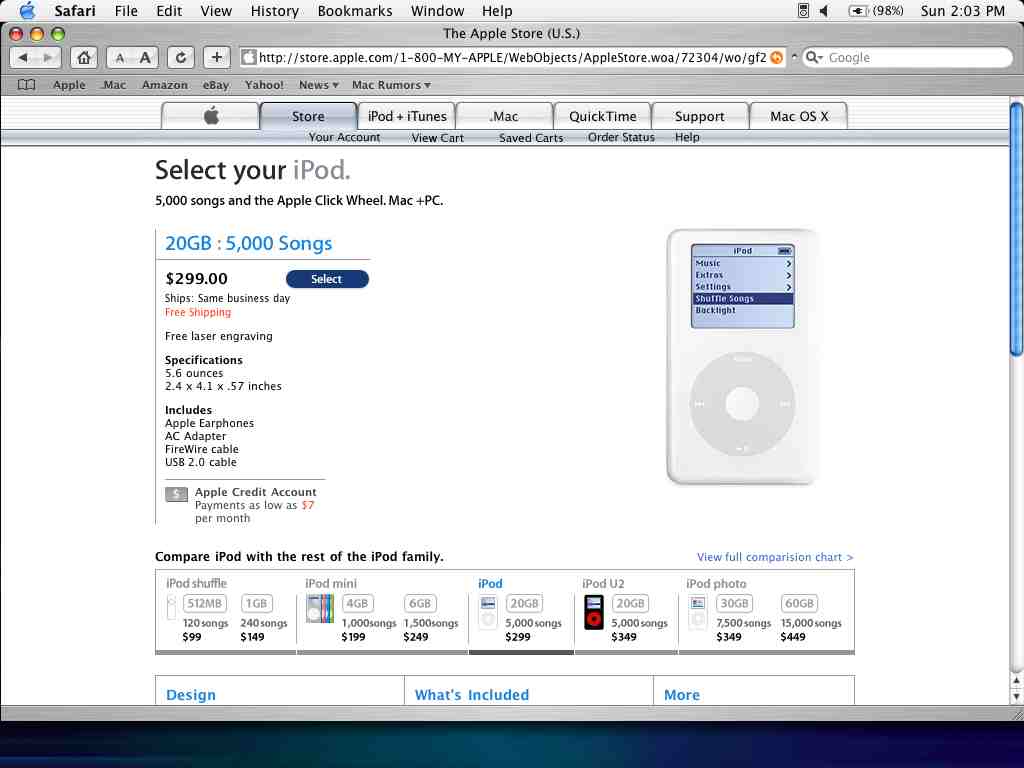This screenshot has height=768, width=1024.
Task: Open the Order Status link
Action: [621, 137]
